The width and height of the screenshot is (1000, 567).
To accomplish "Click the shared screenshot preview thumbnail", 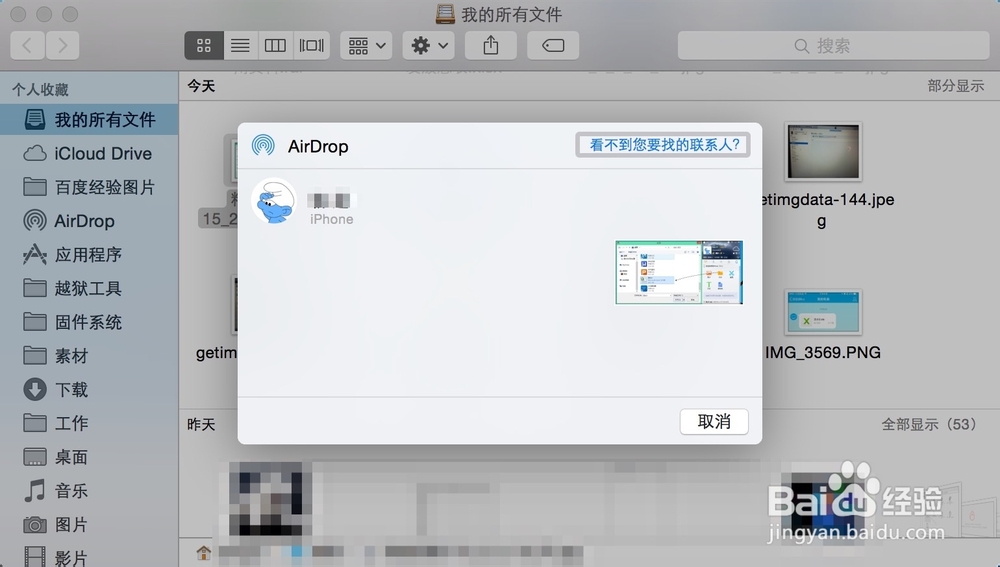I will point(679,272).
